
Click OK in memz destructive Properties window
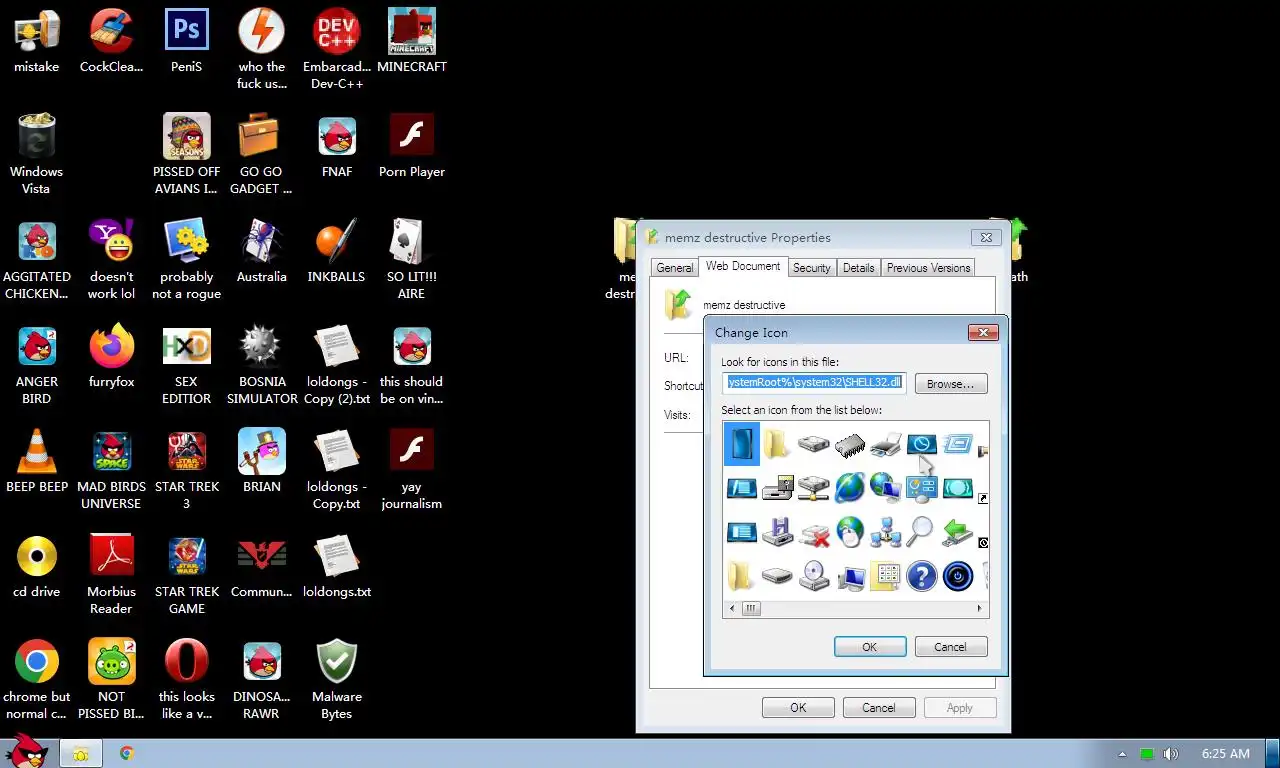[798, 708]
